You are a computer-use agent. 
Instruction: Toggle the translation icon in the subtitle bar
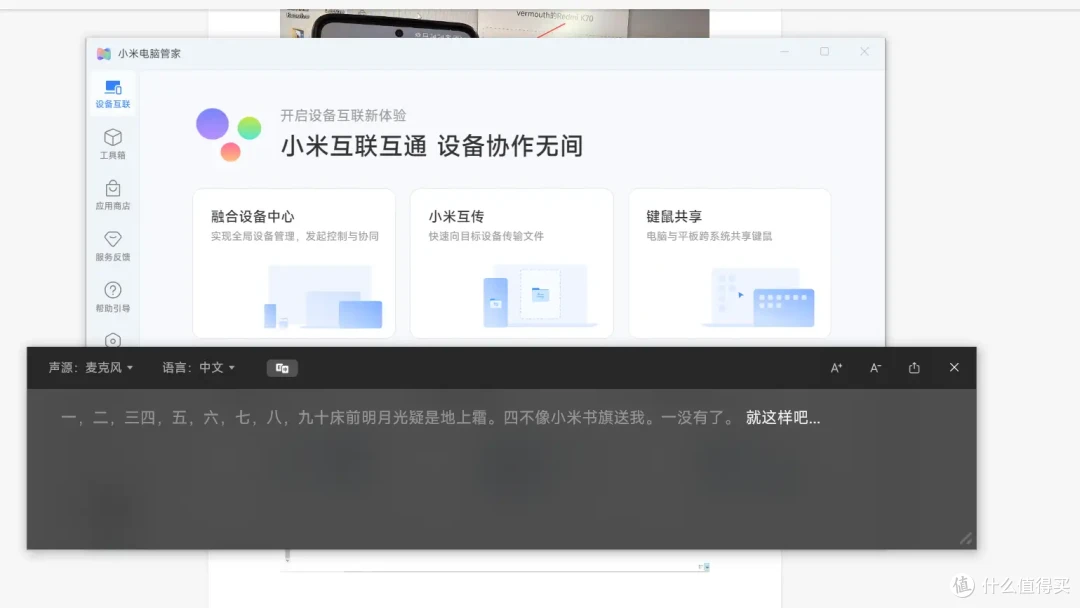282,368
